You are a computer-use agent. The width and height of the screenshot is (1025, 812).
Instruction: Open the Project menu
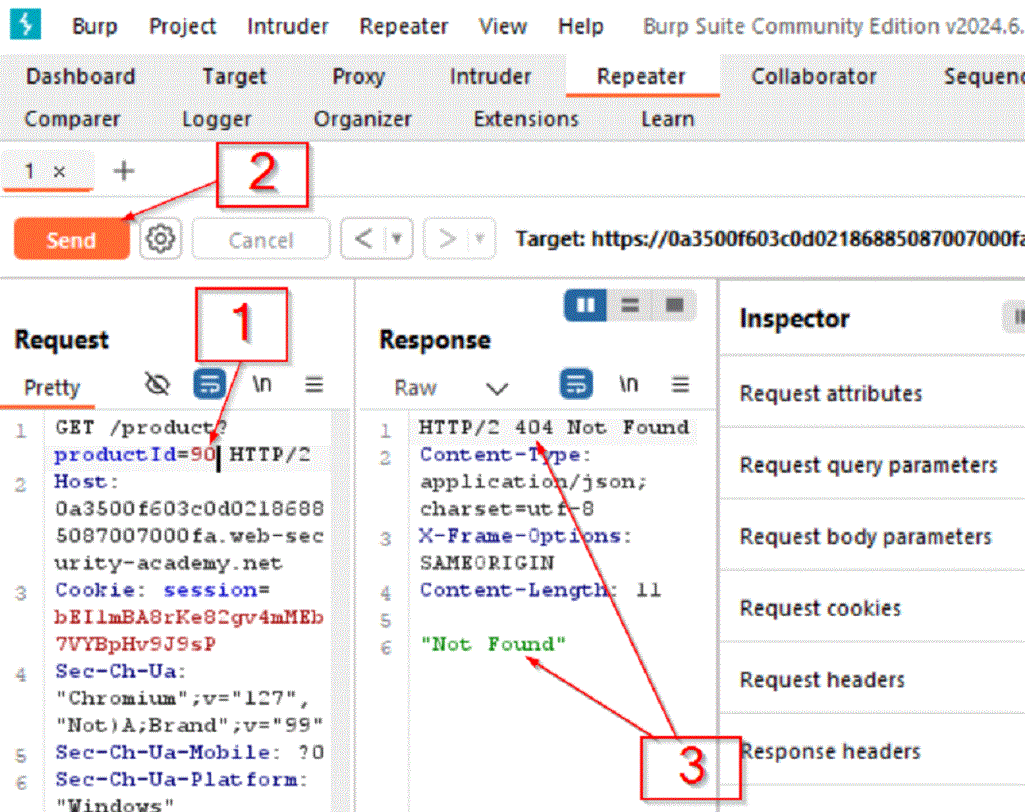(x=183, y=26)
